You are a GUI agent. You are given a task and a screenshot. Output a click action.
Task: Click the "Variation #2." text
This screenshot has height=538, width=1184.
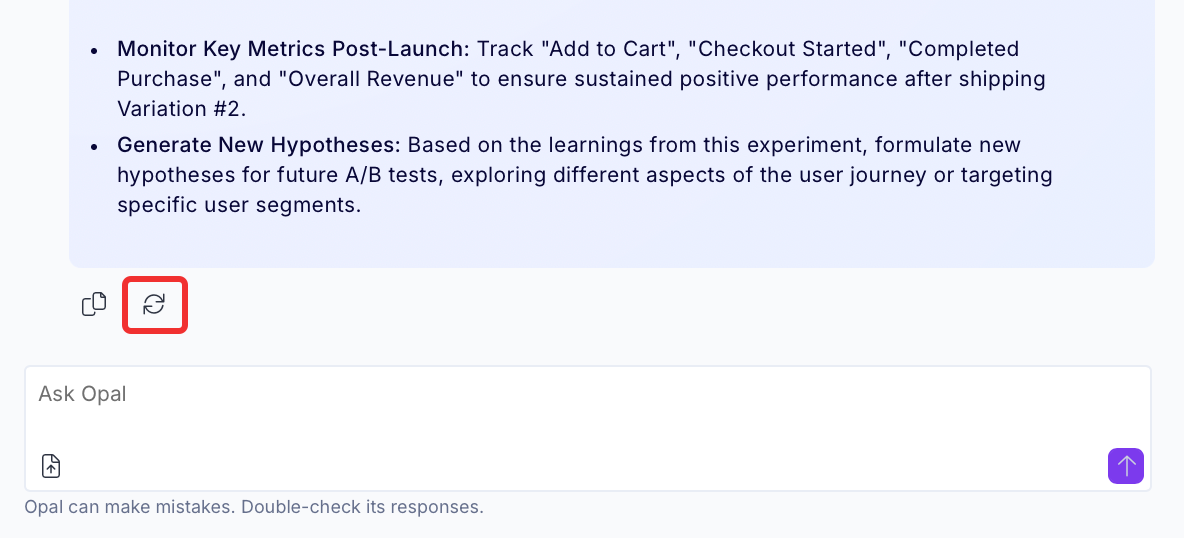(x=181, y=109)
